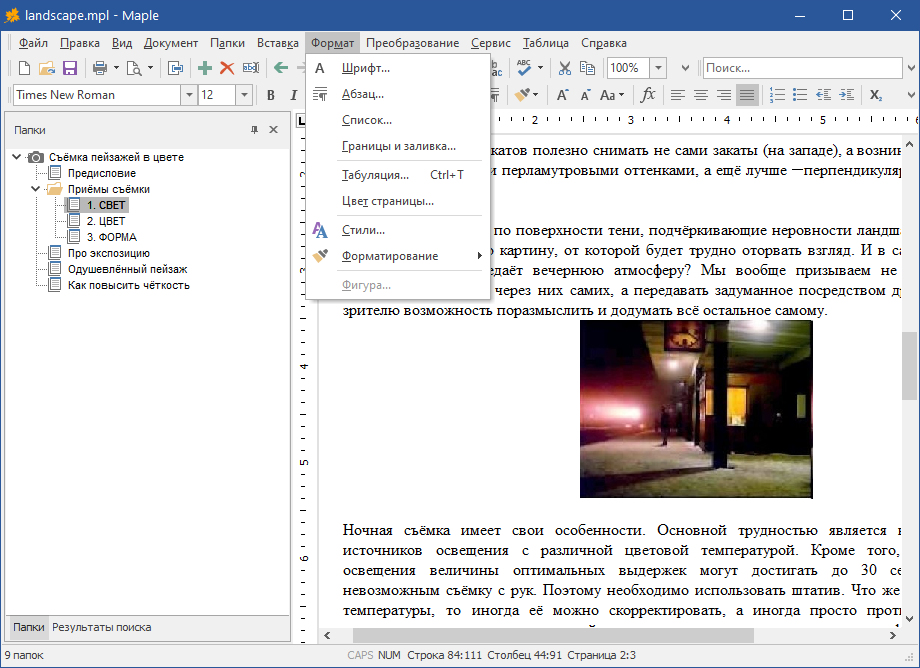920x668 pixels.
Task: Open the Форматирование submenu
Action: (390, 256)
